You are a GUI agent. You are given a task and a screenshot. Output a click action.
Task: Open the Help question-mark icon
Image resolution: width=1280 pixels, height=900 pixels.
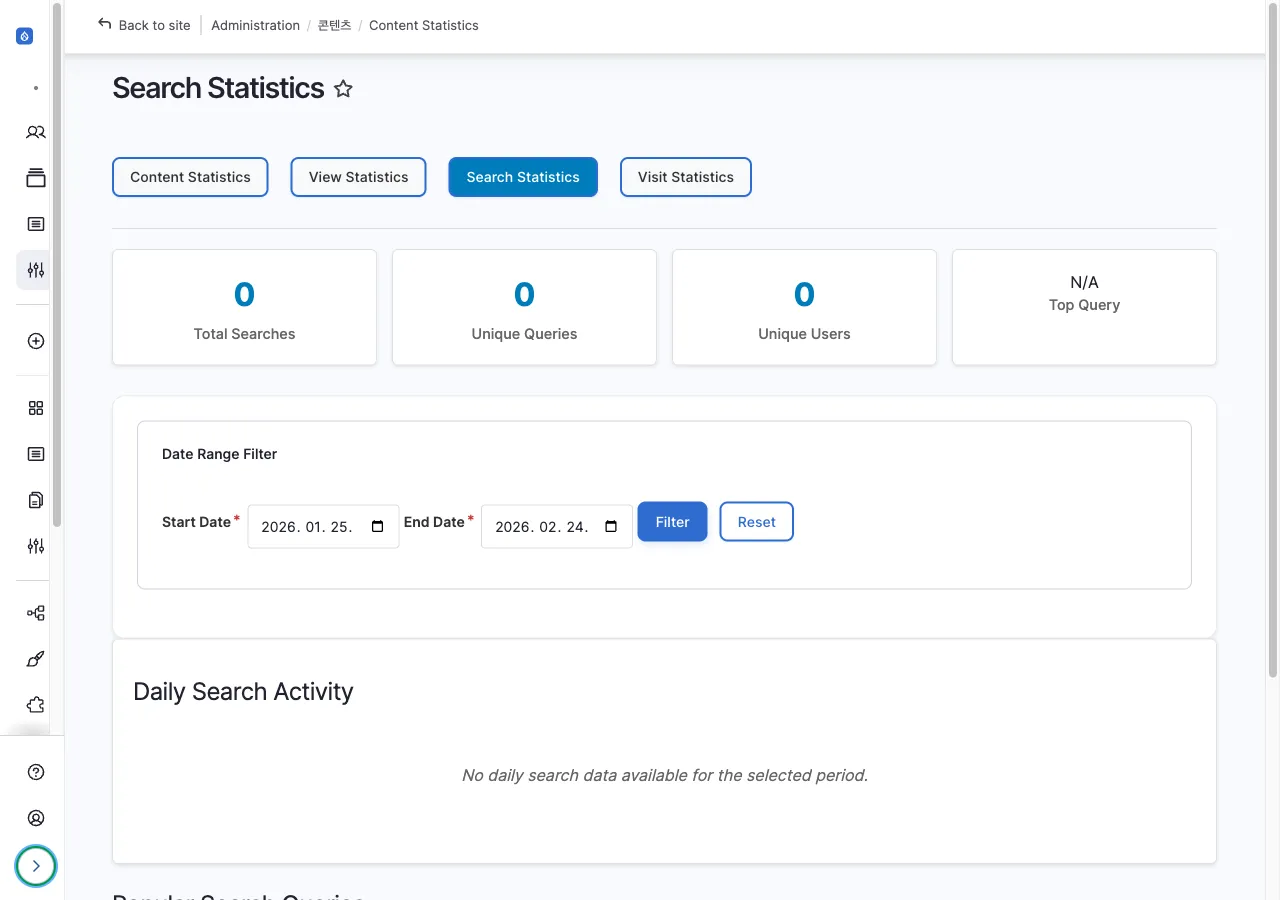35,771
